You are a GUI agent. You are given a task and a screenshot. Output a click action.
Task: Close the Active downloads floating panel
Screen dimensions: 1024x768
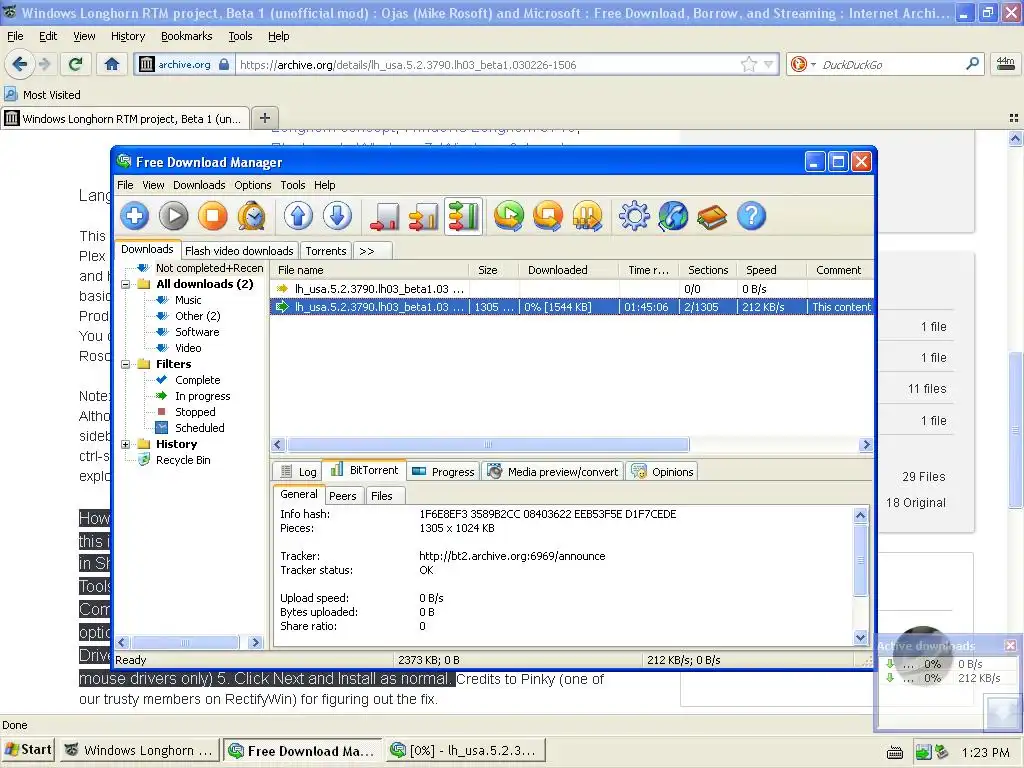[x=1010, y=645]
